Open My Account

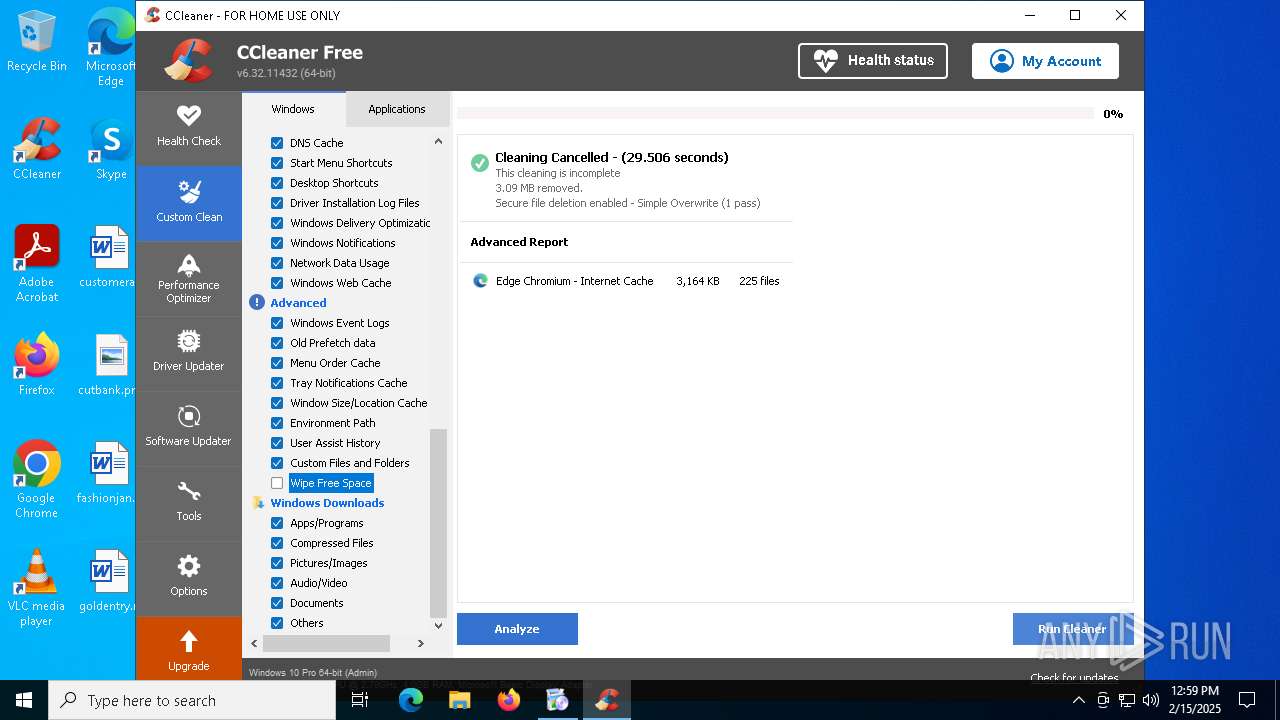[x=1045, y=61]
